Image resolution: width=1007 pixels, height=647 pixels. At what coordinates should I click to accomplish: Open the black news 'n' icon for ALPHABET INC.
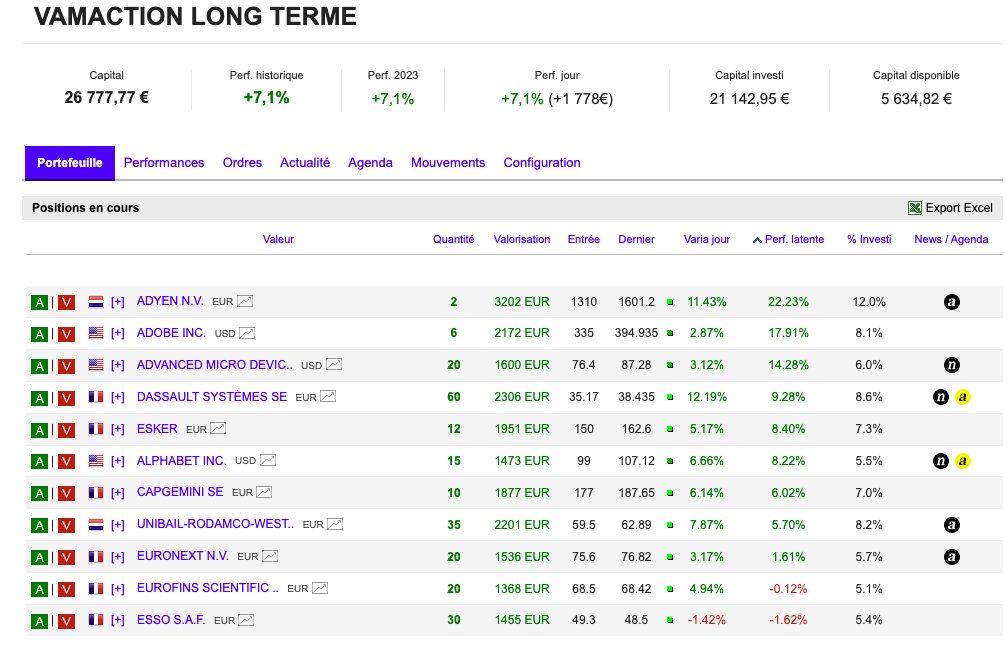[x=941, y=461]
